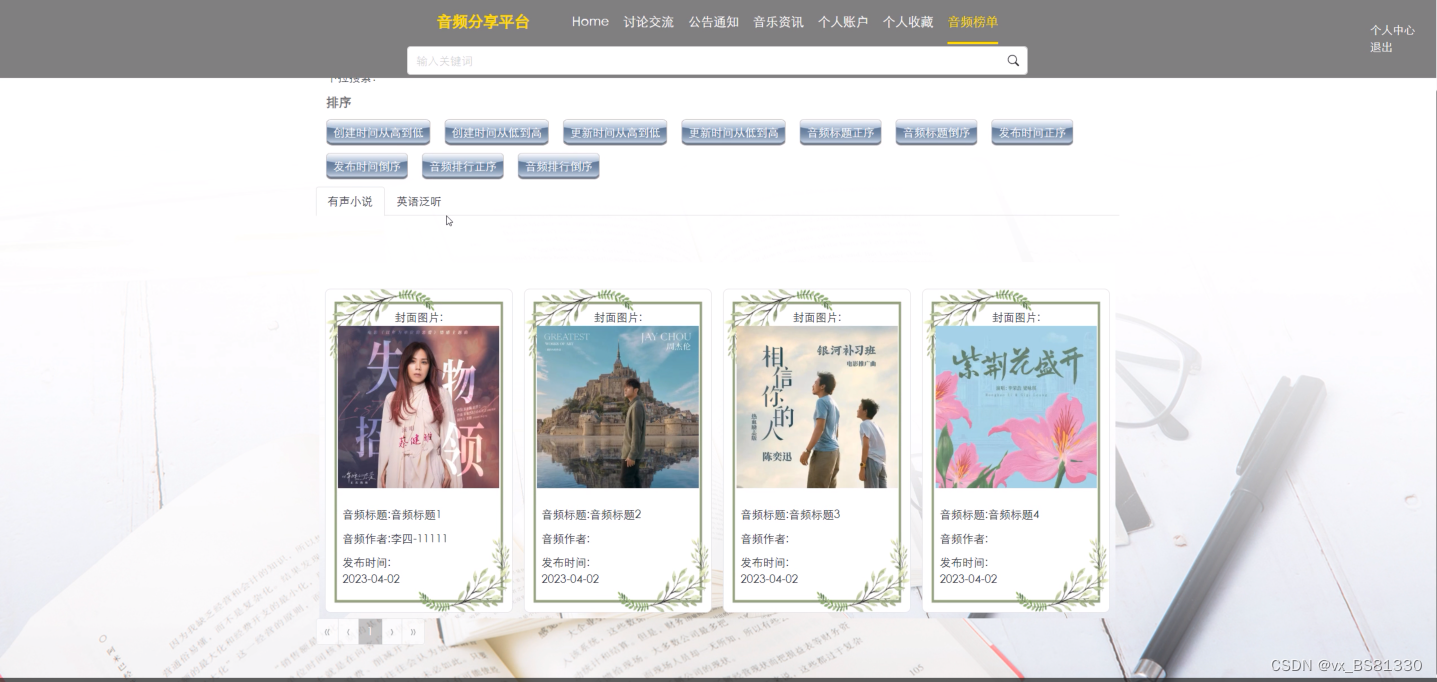Open the 相信你的人 cover thumbnail

(816, 407)
